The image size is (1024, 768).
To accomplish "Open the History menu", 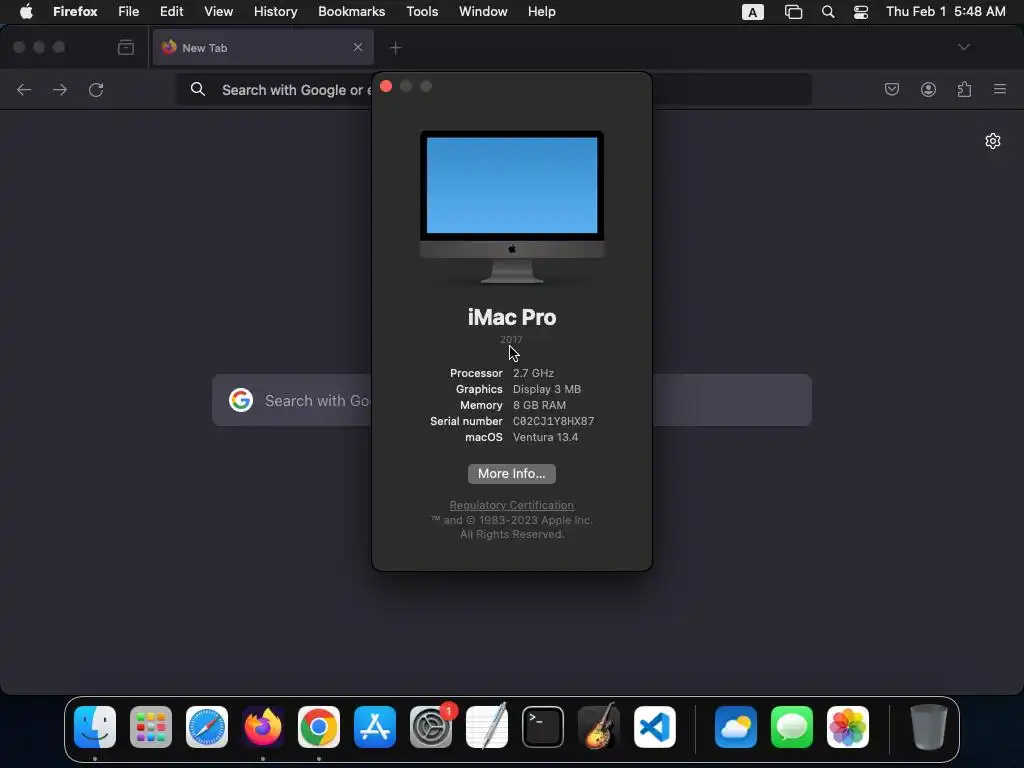I will click(276, 12).
